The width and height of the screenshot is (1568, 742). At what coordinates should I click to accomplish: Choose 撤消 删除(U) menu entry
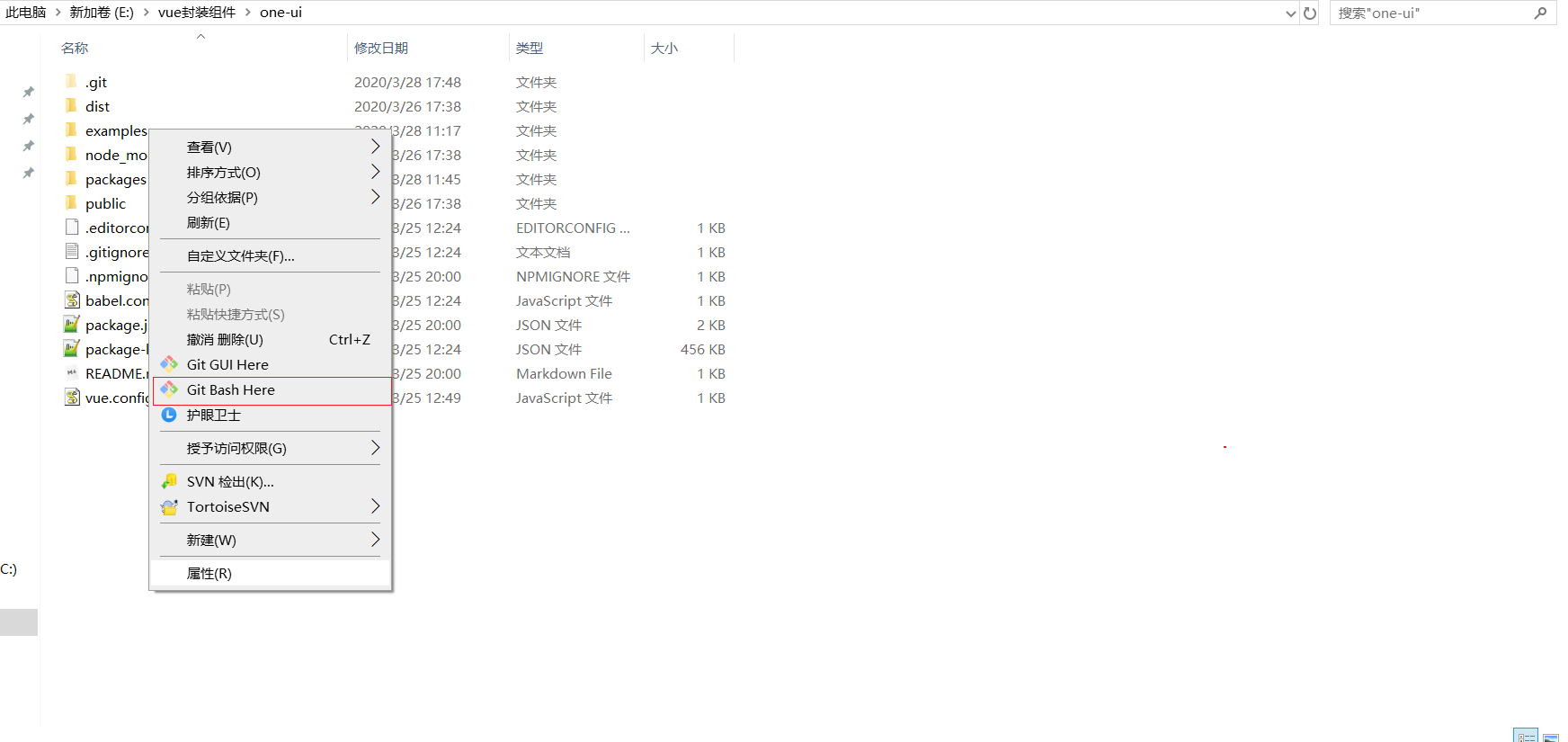coord(271,339)
